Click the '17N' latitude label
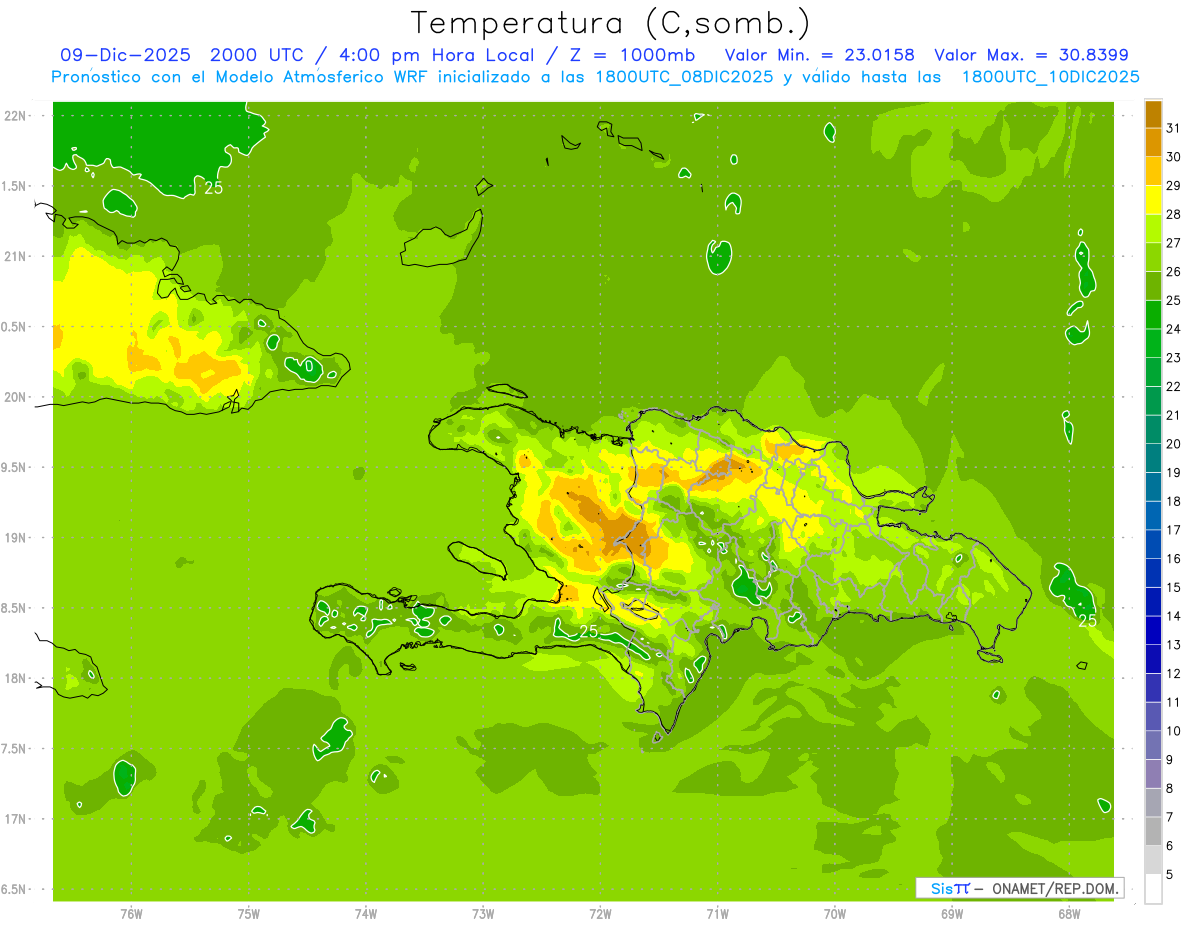The image size is (1200, 927). (x=15, y=819)
